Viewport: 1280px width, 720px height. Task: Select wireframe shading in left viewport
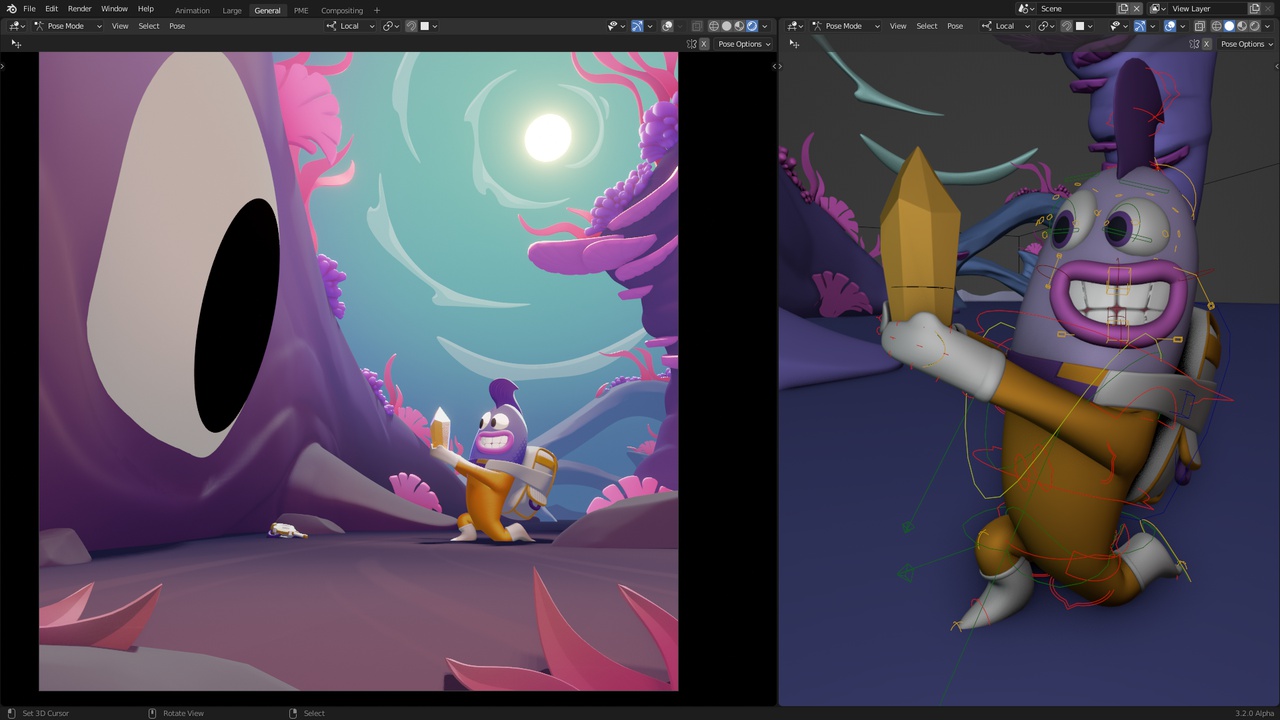tap(714, 26)
